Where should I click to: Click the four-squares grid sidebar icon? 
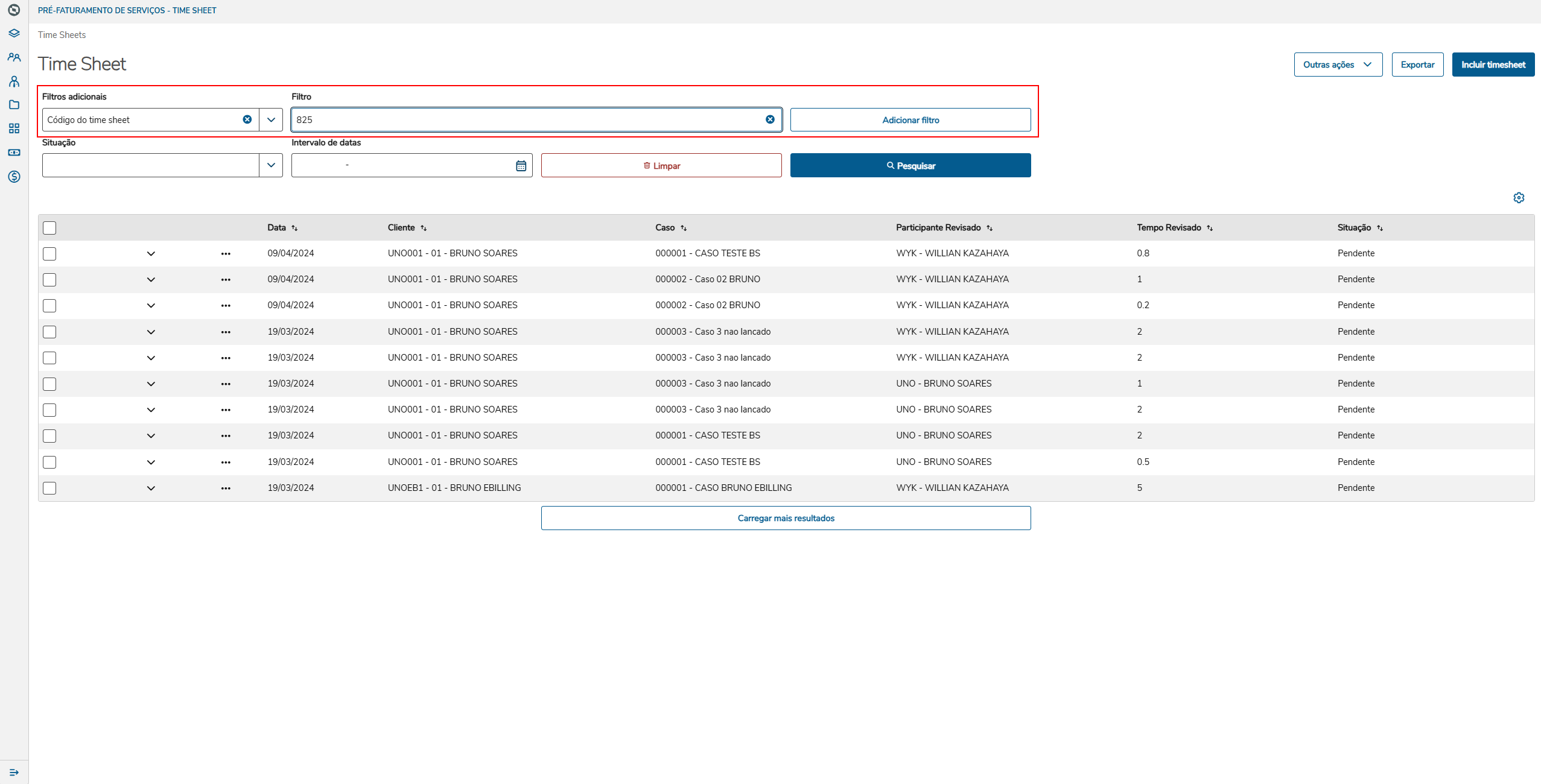(x=14, y=128)
